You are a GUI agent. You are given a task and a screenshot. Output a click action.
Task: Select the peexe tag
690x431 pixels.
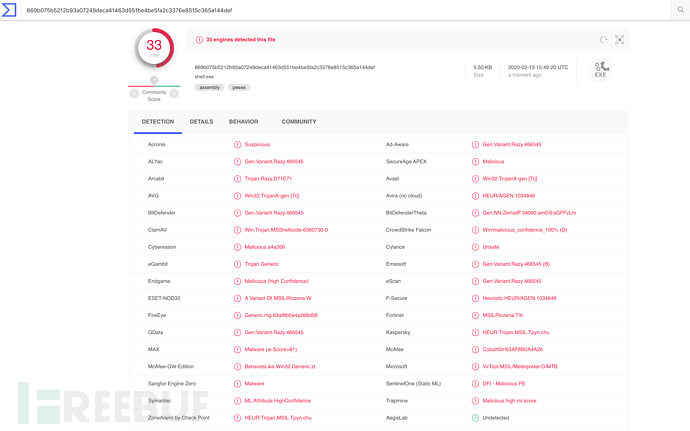239,88
